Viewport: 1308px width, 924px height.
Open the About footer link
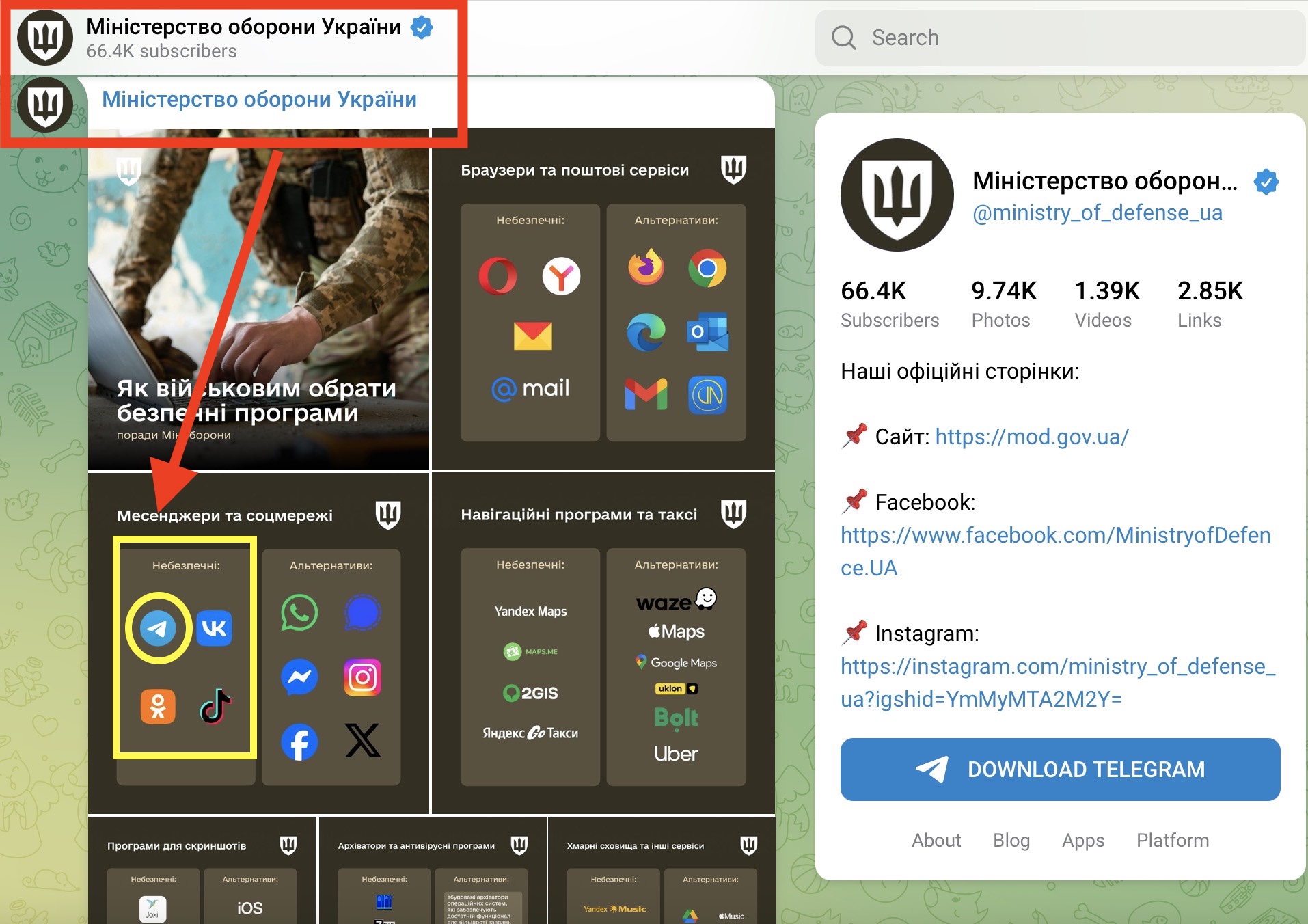(936, 840)
